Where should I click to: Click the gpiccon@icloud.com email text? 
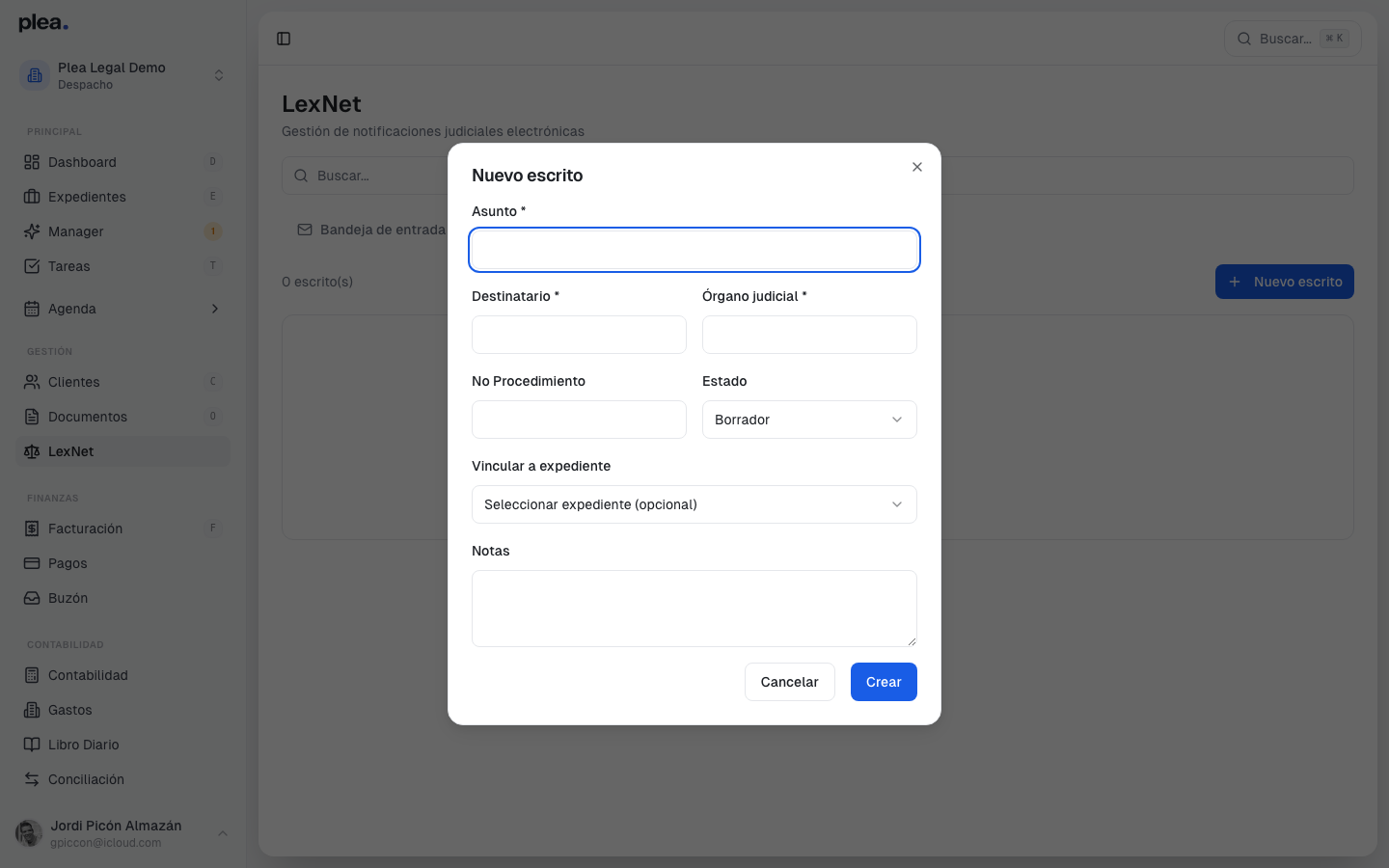[106, 843]
